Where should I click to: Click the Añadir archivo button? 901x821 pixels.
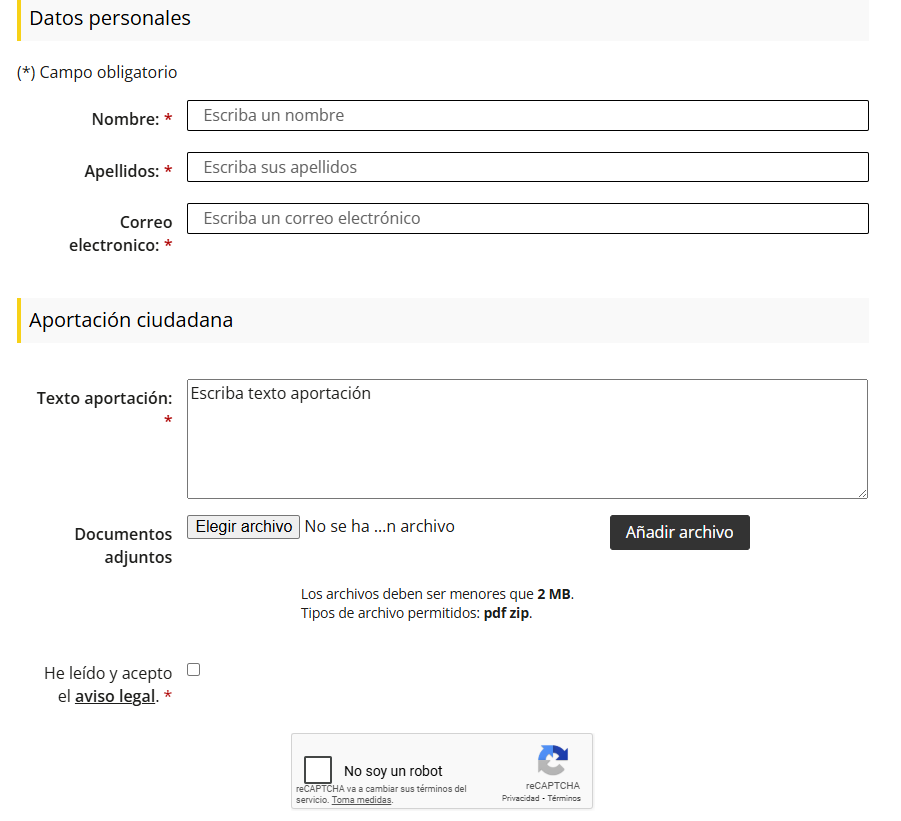coord(679,533)
